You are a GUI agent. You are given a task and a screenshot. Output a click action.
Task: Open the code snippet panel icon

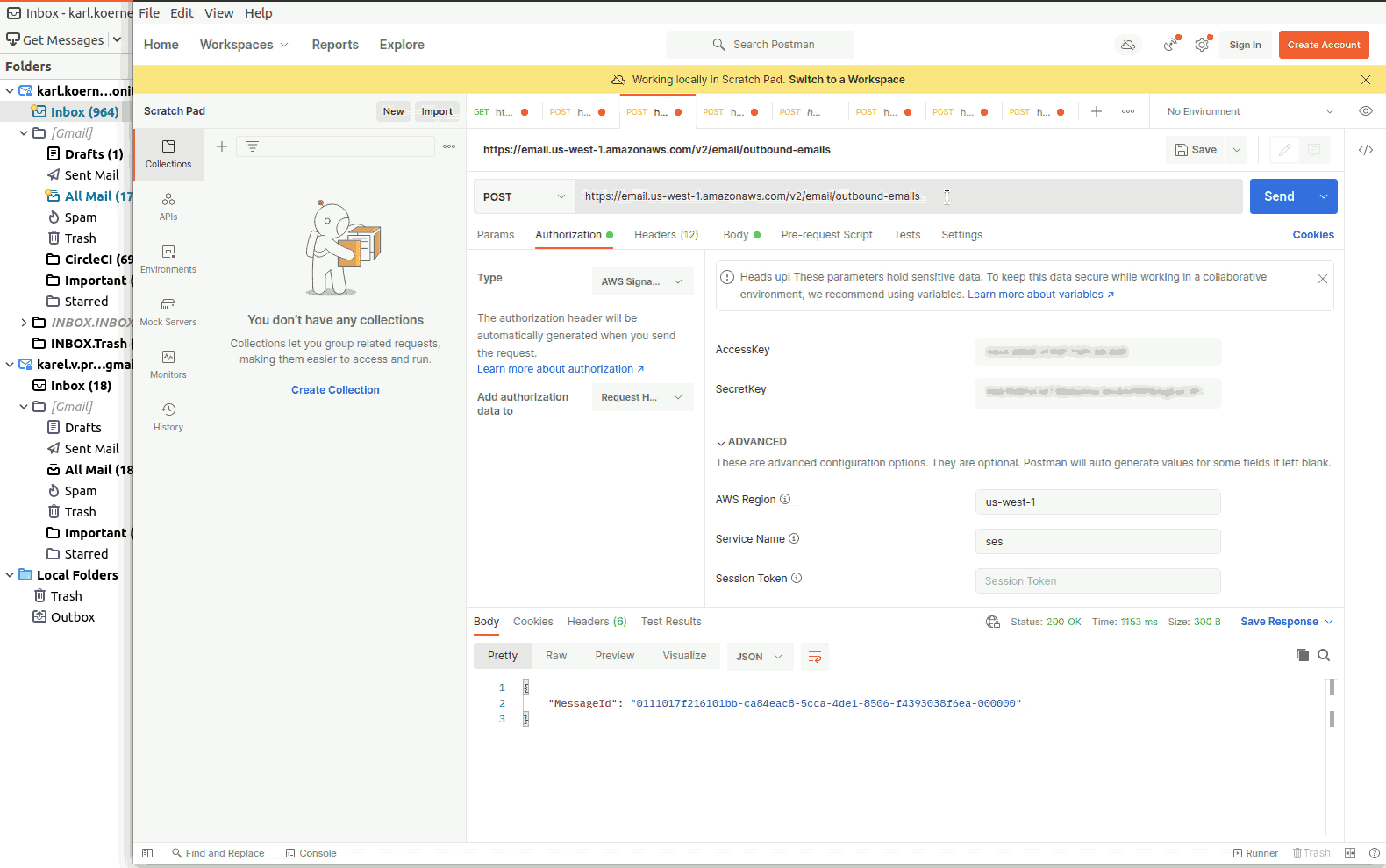1366,150
